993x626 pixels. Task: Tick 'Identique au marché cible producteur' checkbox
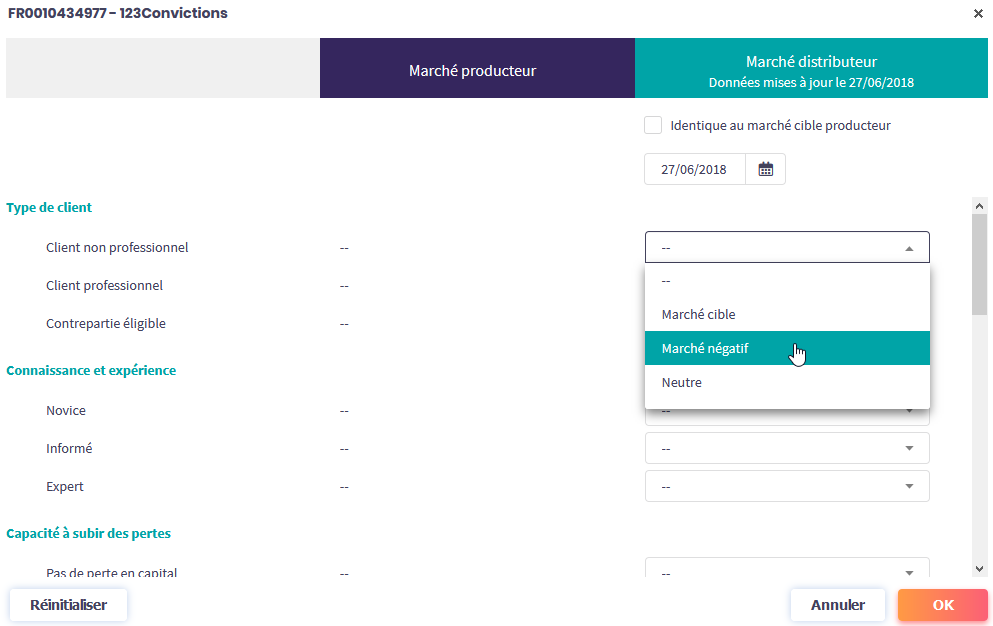(653, 125)
